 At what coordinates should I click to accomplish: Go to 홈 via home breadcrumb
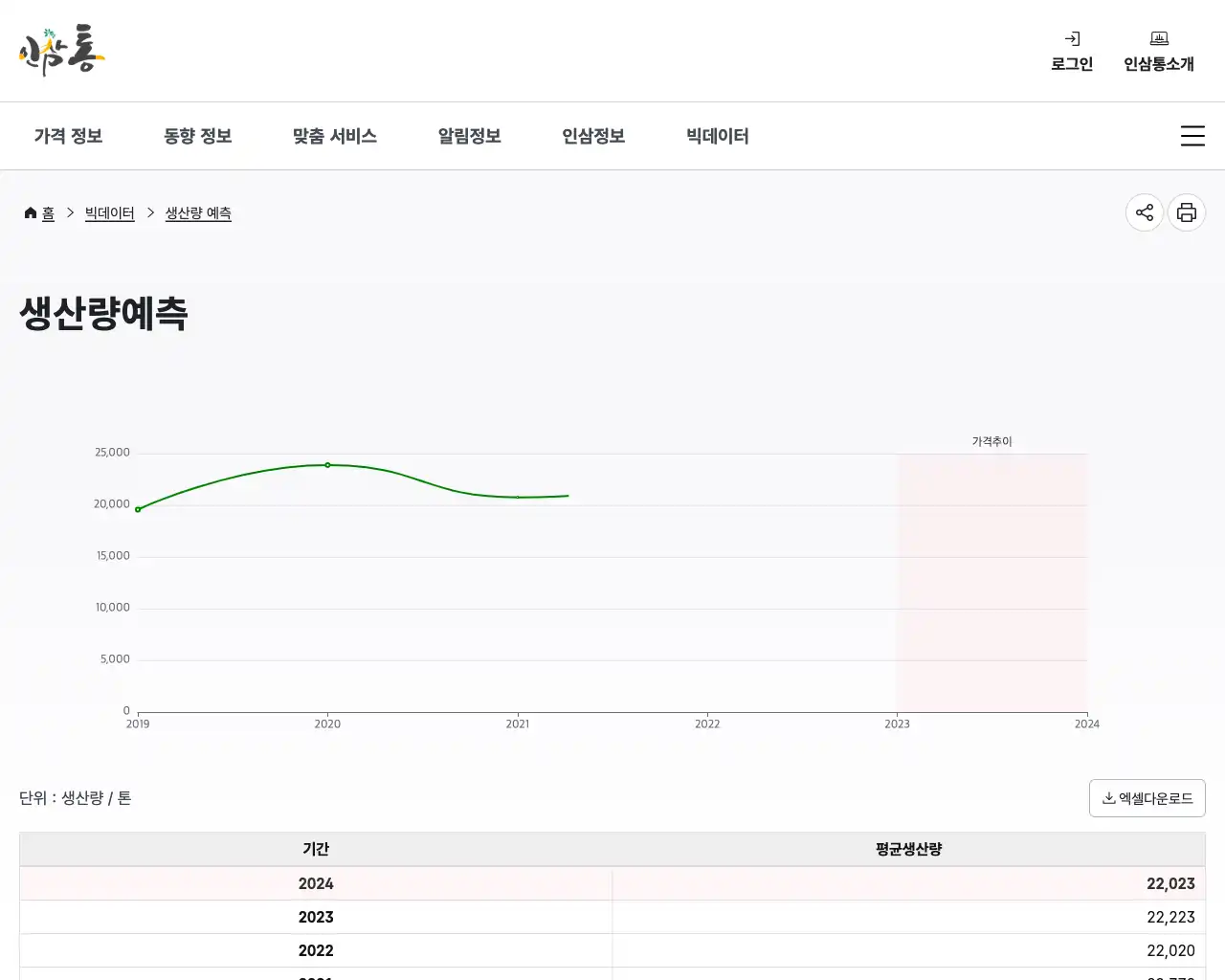[39, 212]
